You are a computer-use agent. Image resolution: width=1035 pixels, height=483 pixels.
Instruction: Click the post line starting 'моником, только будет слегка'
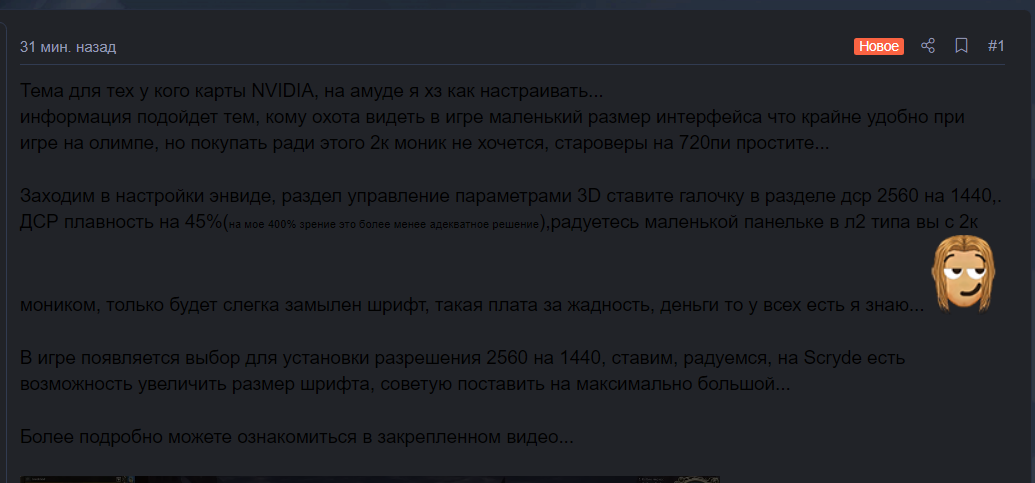pos(473,306)
